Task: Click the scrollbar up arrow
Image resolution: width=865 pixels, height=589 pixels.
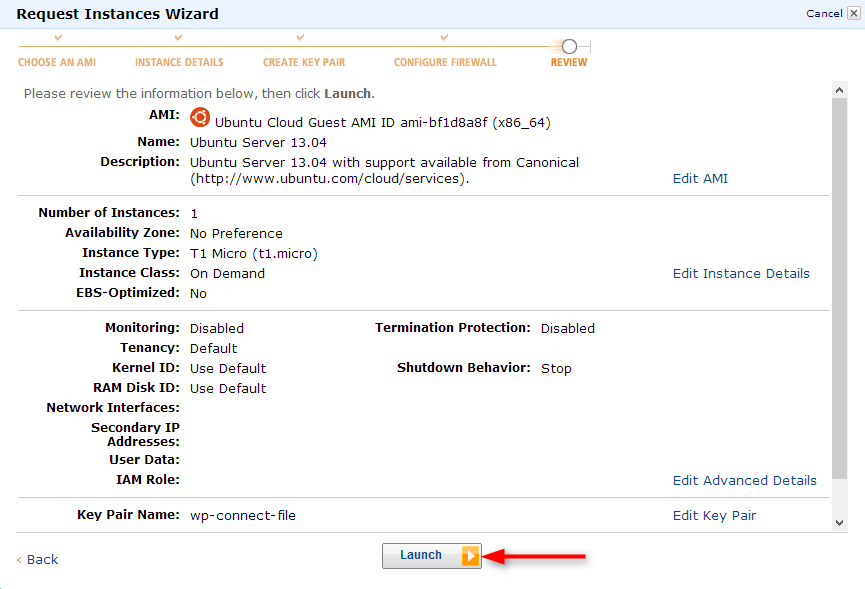Action: pos(840,90)
